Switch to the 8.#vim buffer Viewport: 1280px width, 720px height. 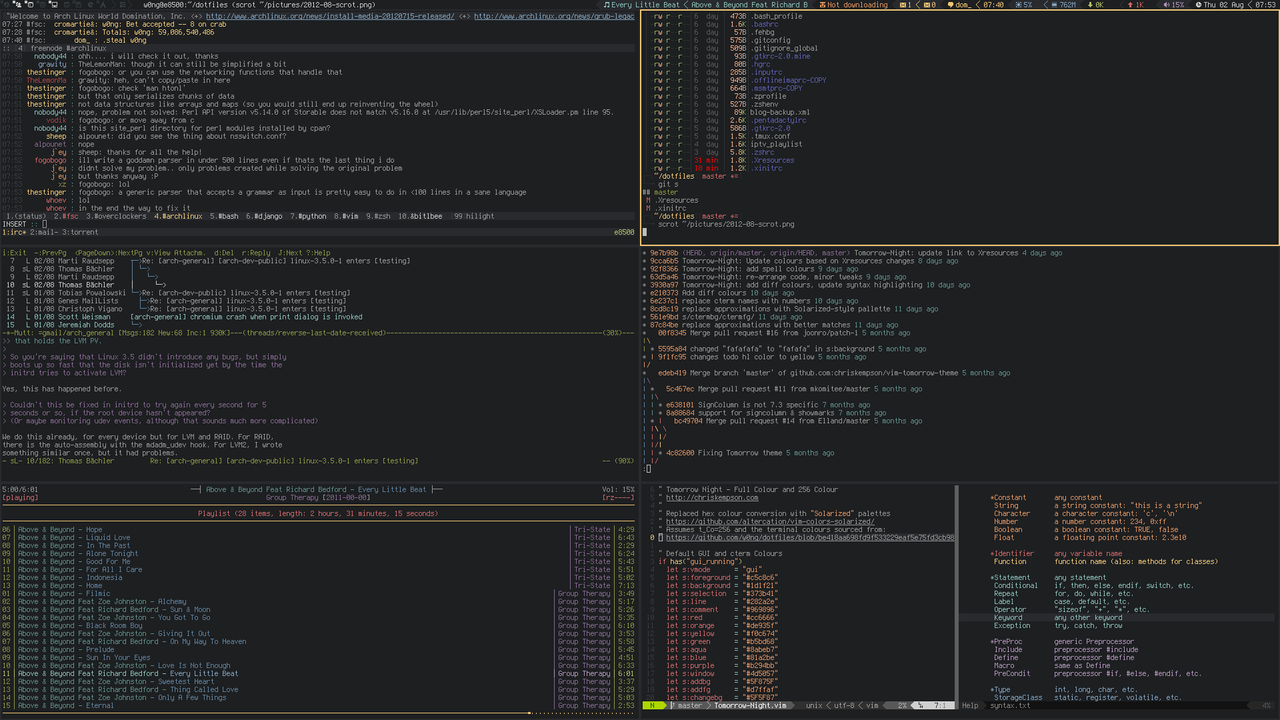346,216
